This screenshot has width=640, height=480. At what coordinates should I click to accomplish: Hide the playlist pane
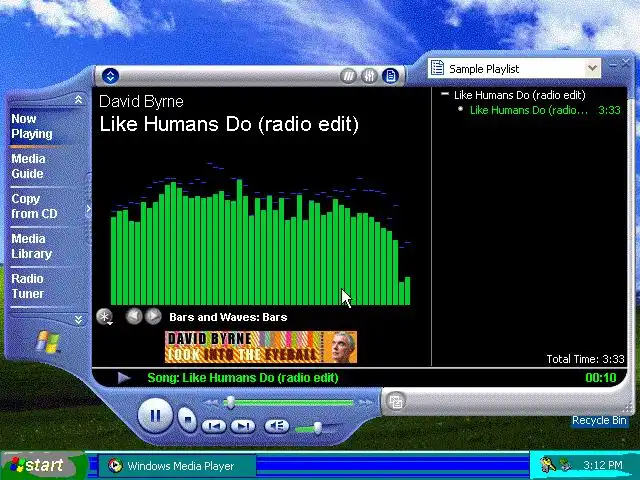(391, 76)
